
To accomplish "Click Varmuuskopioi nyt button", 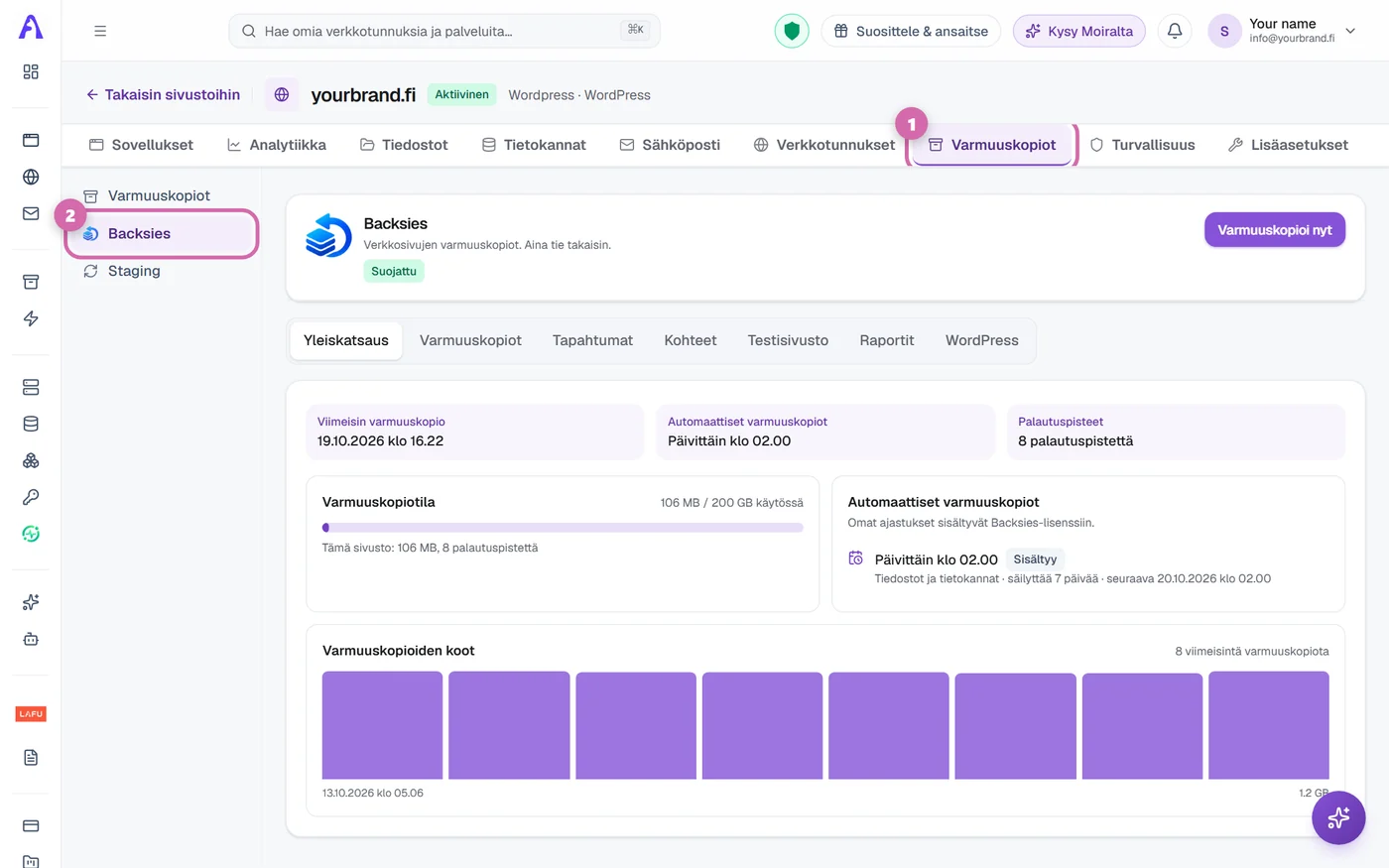I will (x=1275, y=230).
